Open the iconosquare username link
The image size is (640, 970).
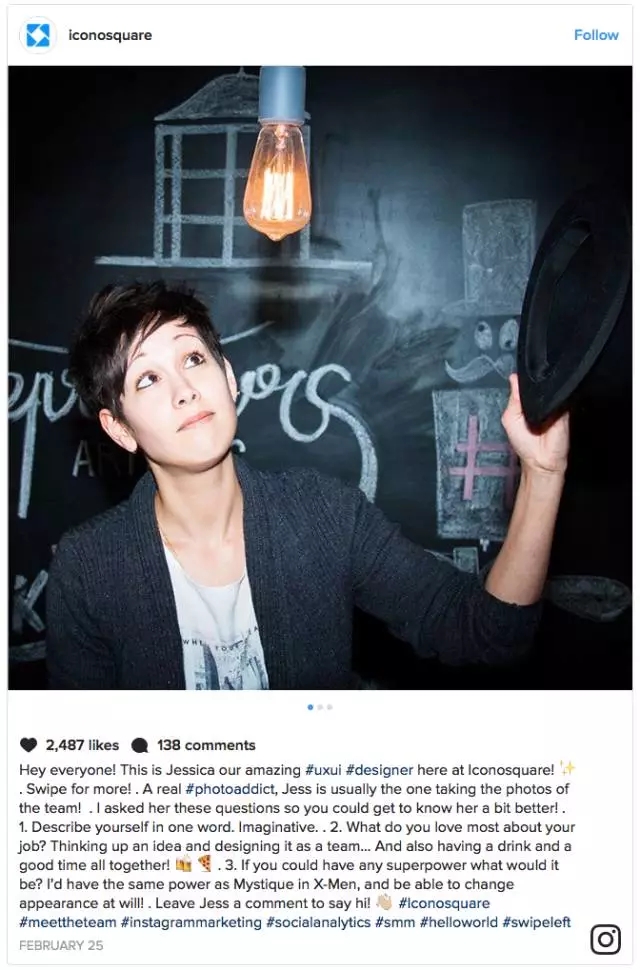click(110, 35)
